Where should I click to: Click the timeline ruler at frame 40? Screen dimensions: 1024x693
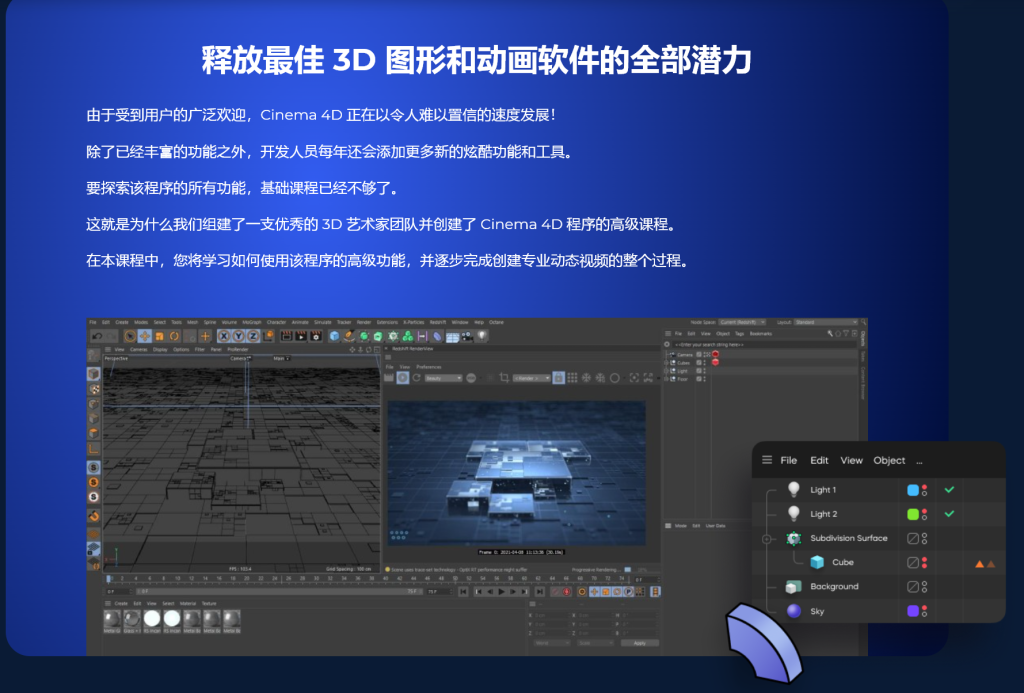pyautogui.click(x=385, y=579)
